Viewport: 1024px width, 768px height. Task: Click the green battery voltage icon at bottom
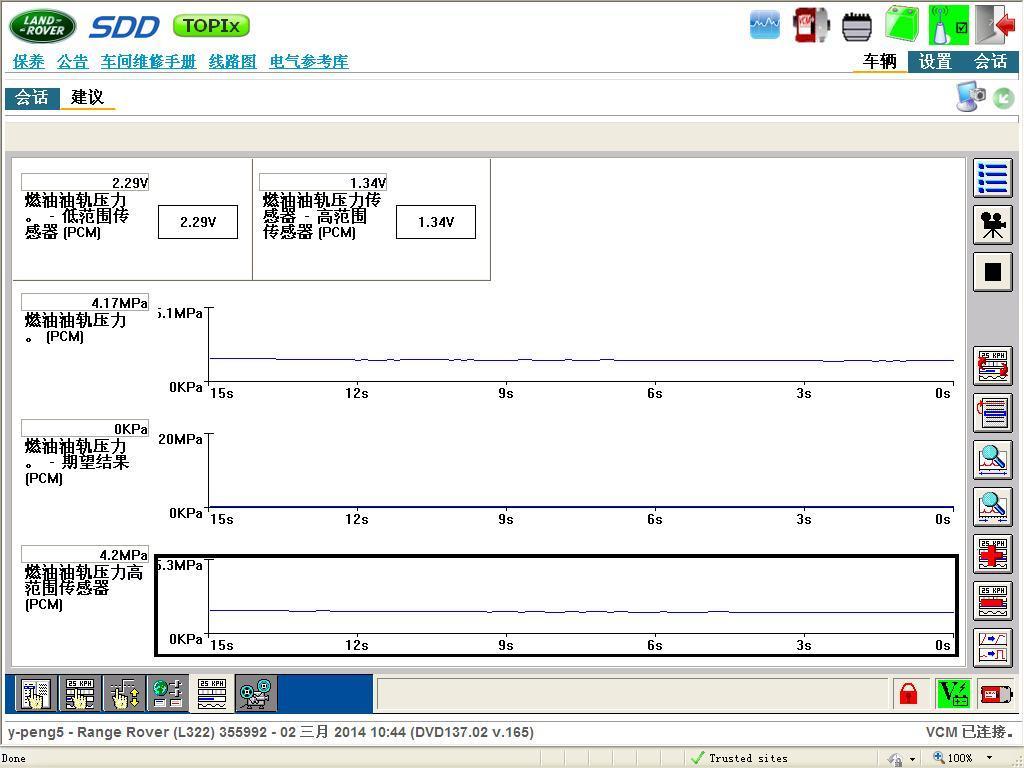953,694
